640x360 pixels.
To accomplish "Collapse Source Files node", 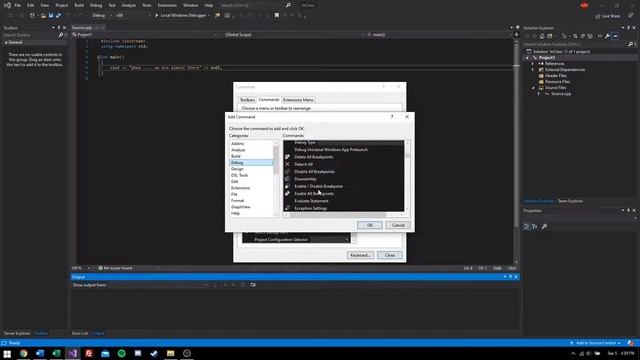I will click(x=533, y=88).
